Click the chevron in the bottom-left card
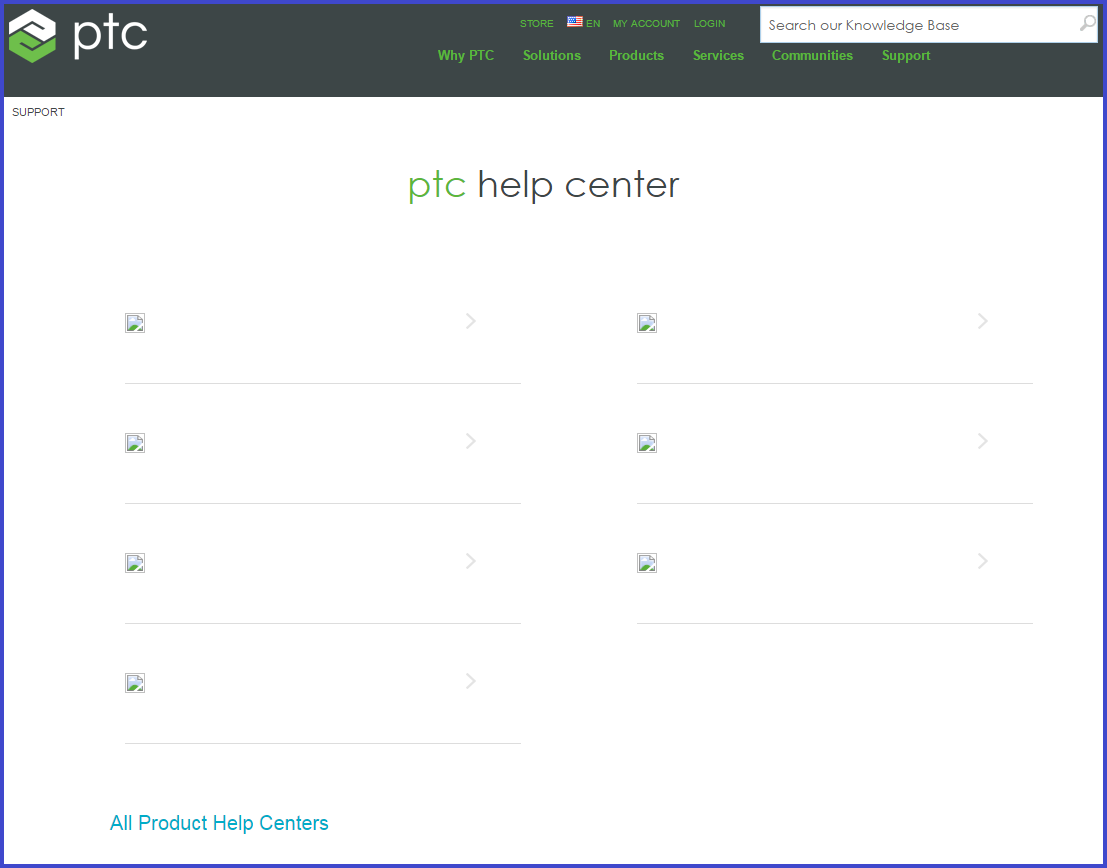Screen dimensions: 1107x868 pos(471,682)
